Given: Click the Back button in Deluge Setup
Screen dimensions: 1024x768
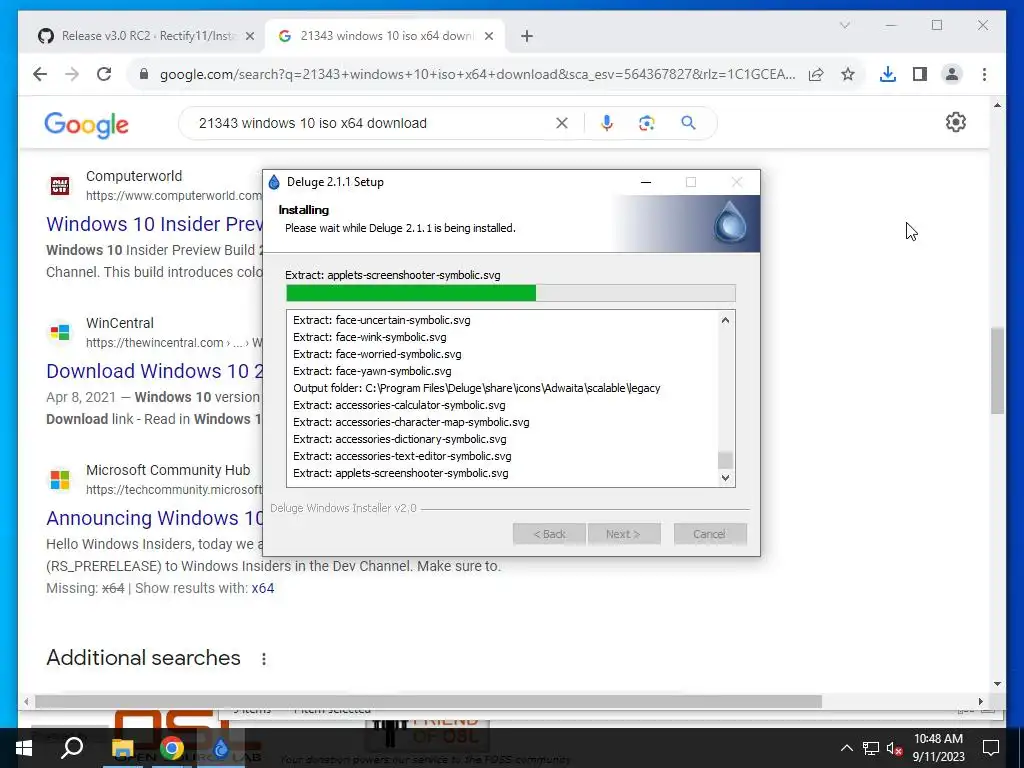Looking at the screenshot, I should (x=550, y=534).
